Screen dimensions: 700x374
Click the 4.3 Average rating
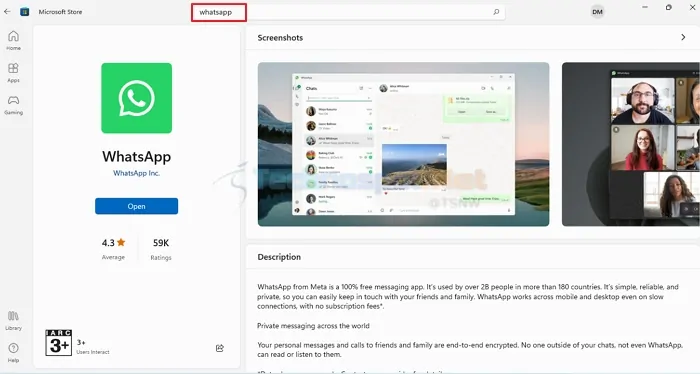click(x=113, y=249)
